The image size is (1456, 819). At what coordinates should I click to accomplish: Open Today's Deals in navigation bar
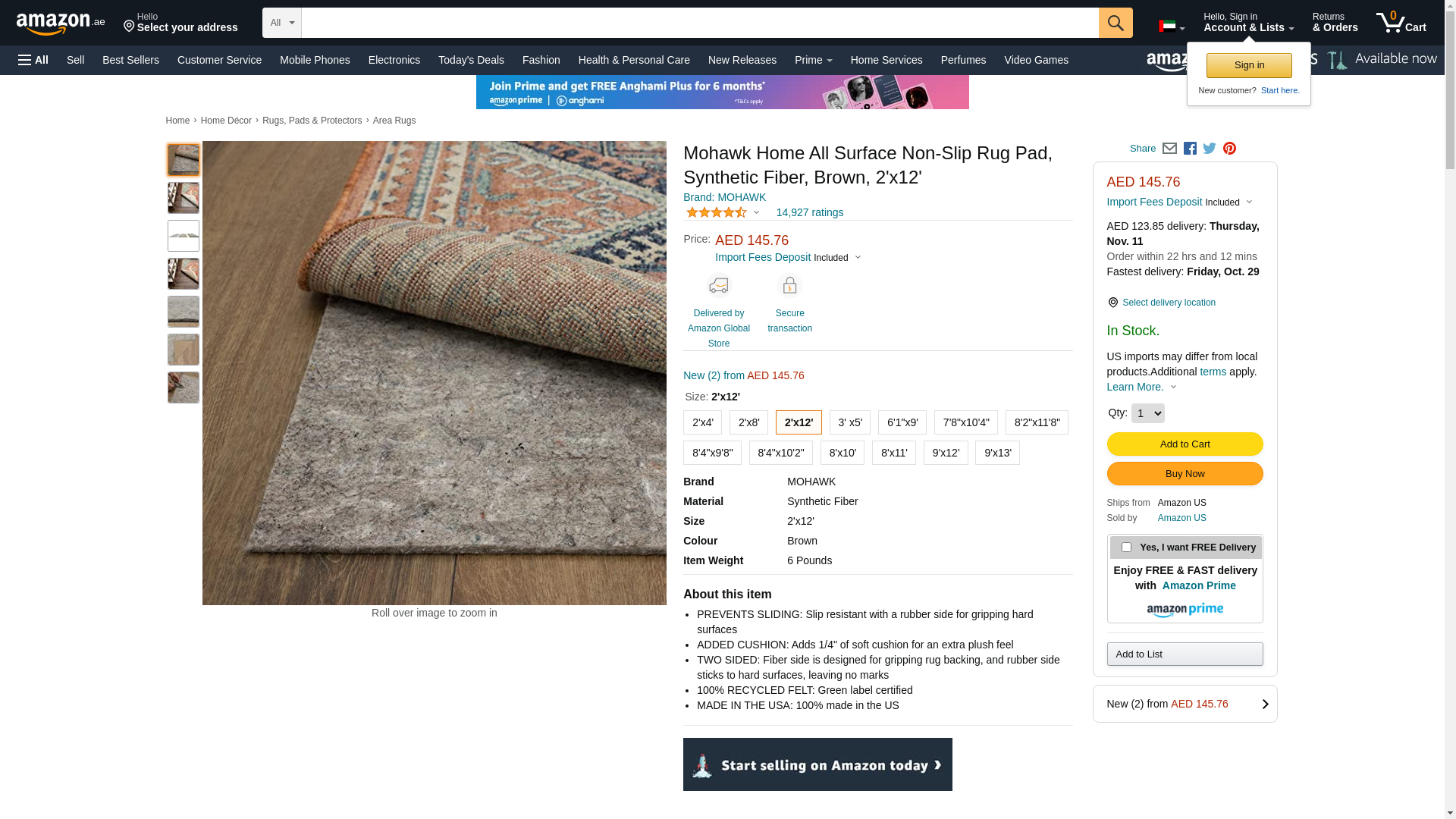[x=471, y=60]
